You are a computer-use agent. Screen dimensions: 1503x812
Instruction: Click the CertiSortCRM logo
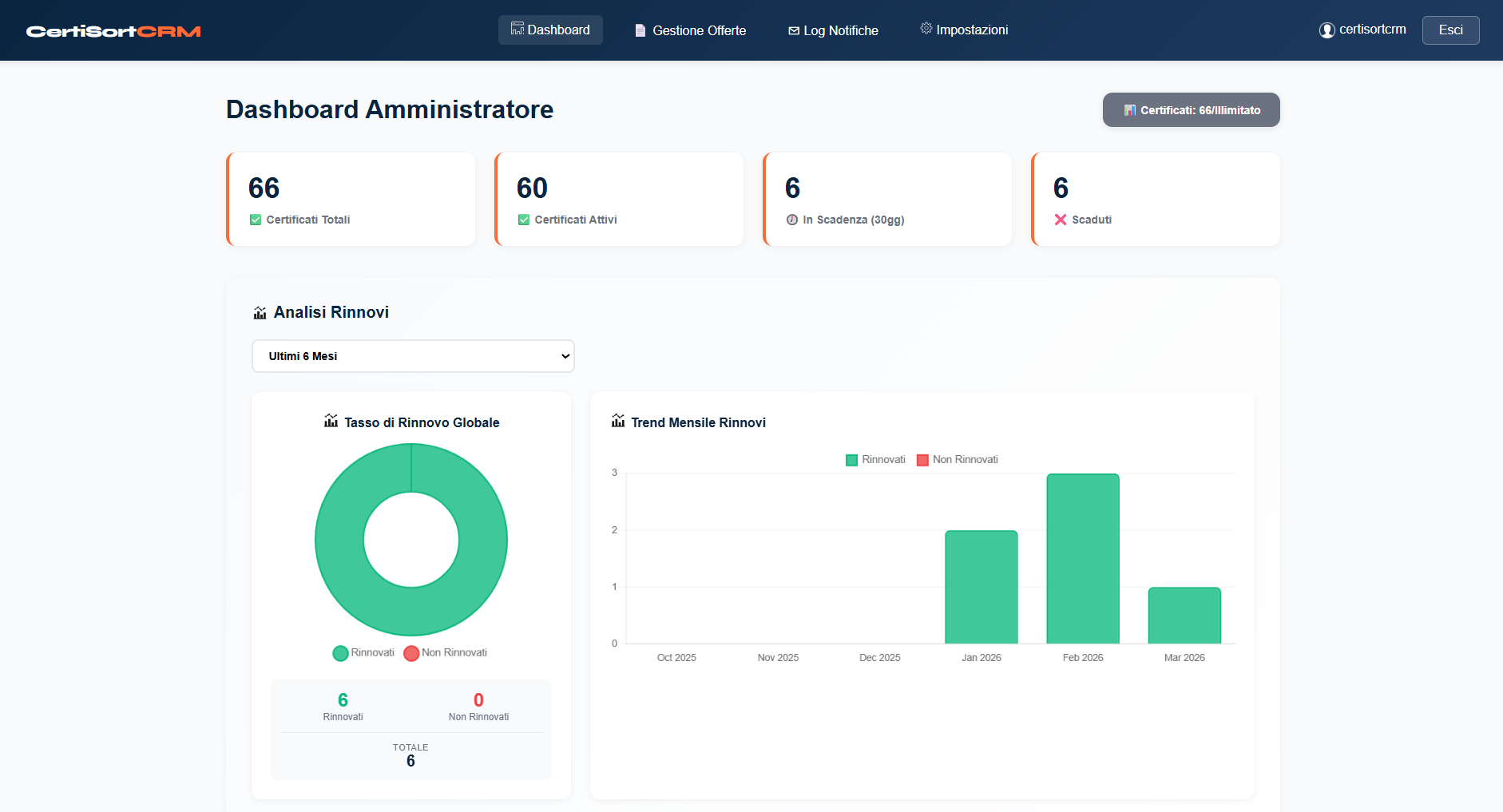[x=113, y=30]
